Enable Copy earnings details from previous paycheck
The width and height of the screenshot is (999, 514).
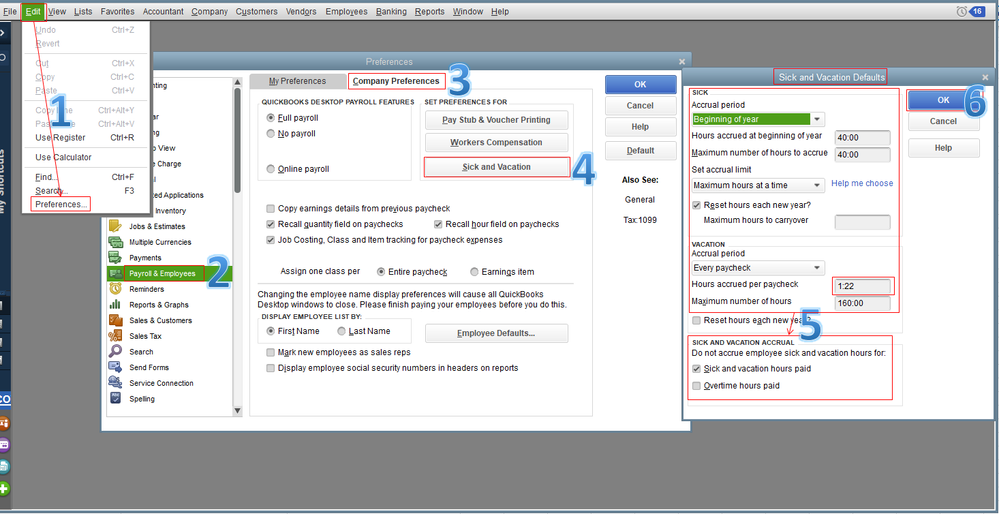coord(271,208)
